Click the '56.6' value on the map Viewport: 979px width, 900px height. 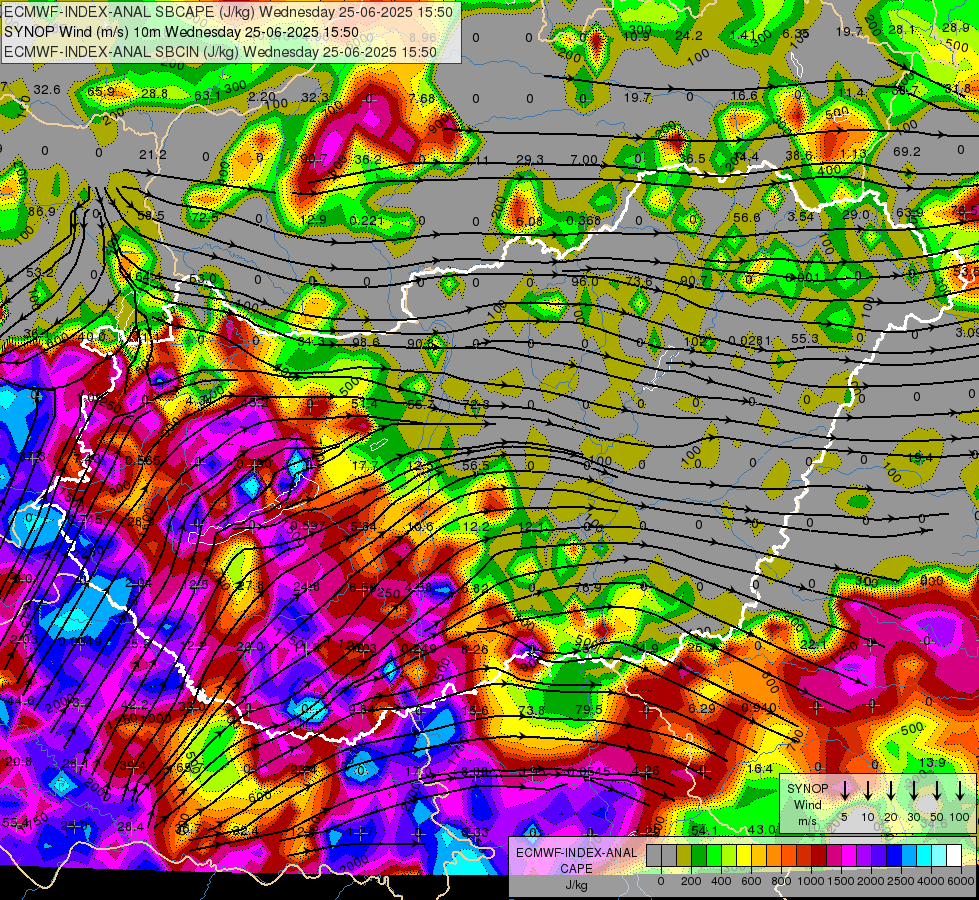click(747, 217)
